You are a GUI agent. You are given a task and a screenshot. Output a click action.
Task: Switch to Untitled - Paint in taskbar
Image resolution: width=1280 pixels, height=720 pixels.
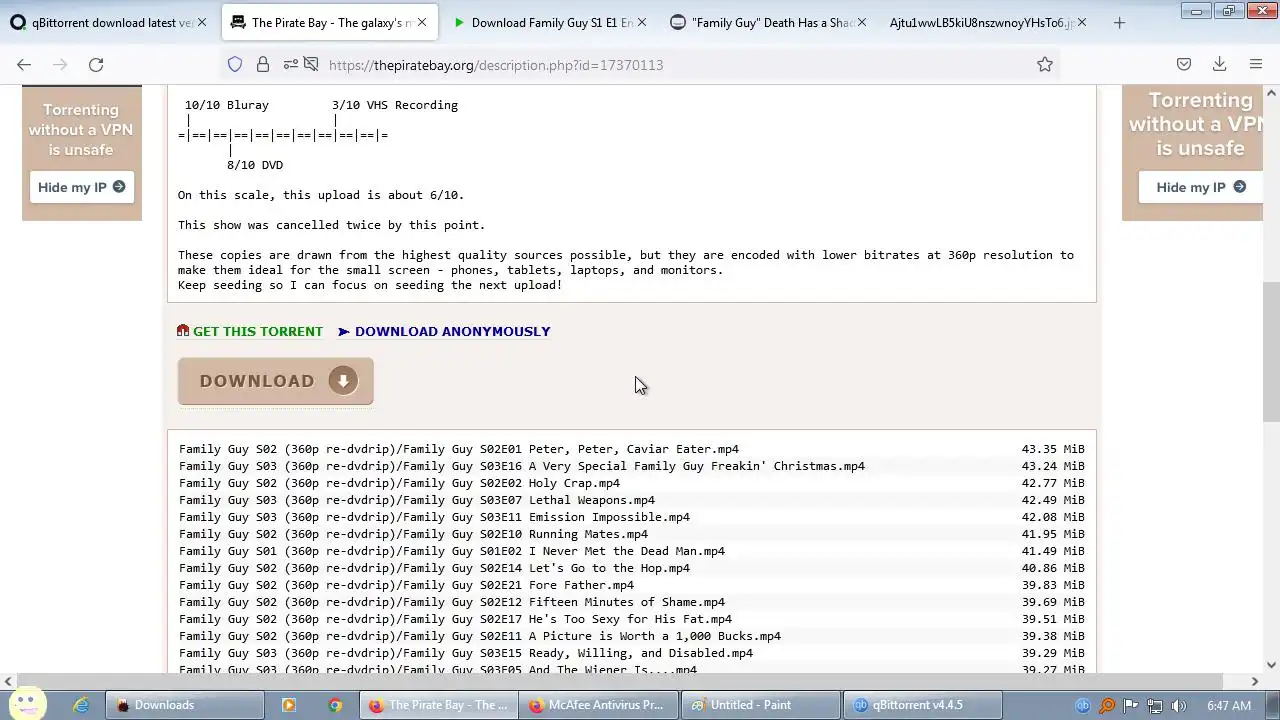point(761,705)
